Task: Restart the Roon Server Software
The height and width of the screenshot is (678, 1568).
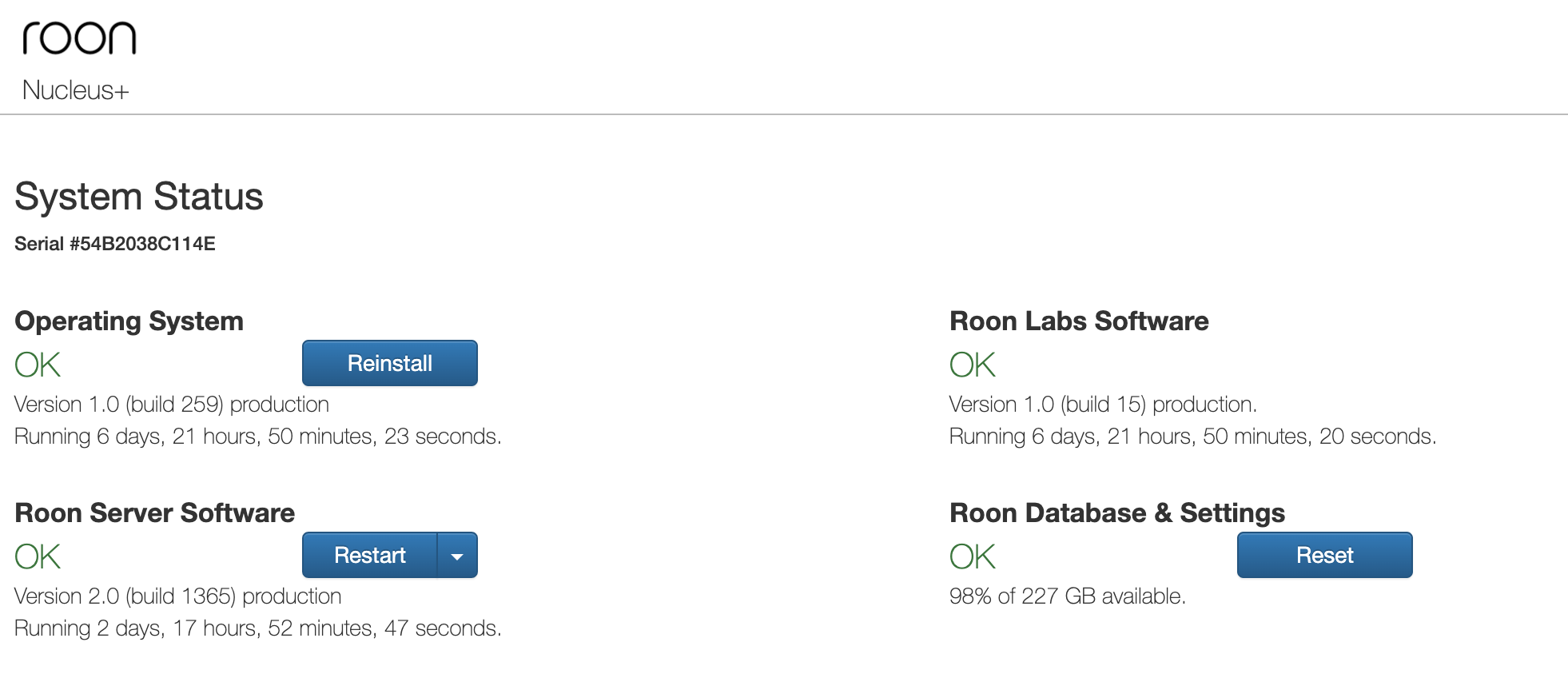Action: pos(369,555)
